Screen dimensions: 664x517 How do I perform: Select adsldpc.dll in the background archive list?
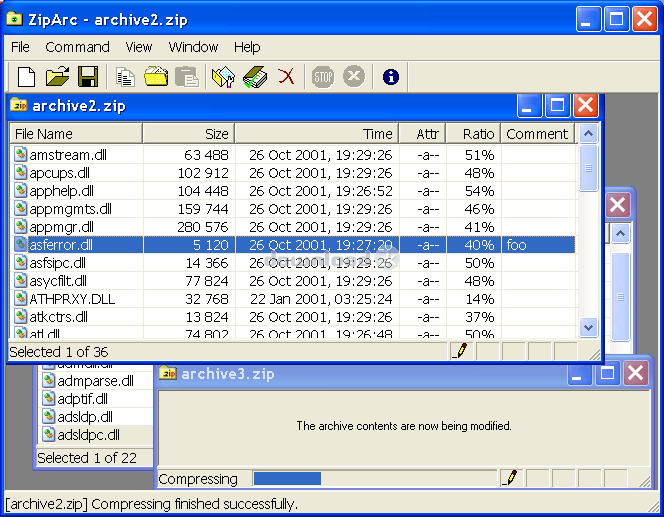(x=88, y=435)
